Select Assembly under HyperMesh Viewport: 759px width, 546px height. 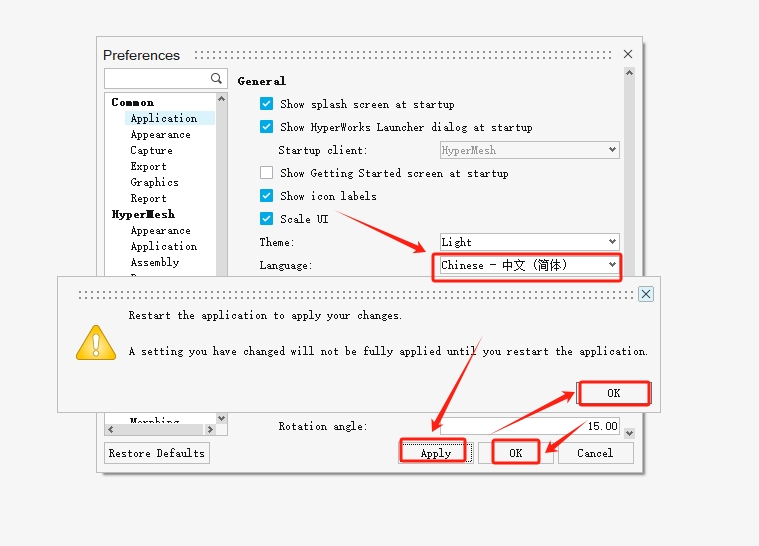154,262
